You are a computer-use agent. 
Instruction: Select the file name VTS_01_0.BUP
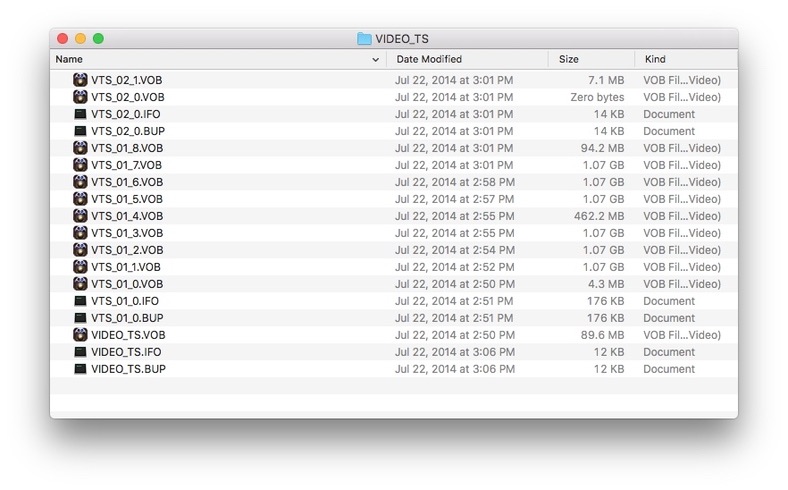[x=127, y=318]
